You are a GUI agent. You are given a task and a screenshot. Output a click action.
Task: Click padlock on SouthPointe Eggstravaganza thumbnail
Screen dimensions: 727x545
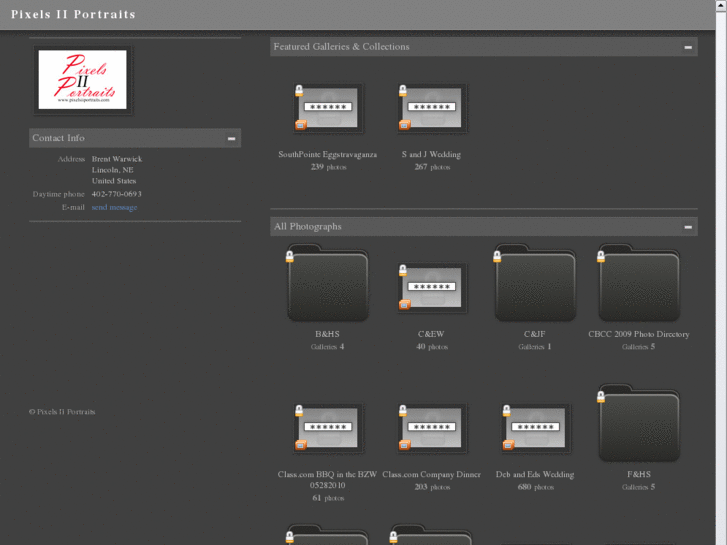299,90
